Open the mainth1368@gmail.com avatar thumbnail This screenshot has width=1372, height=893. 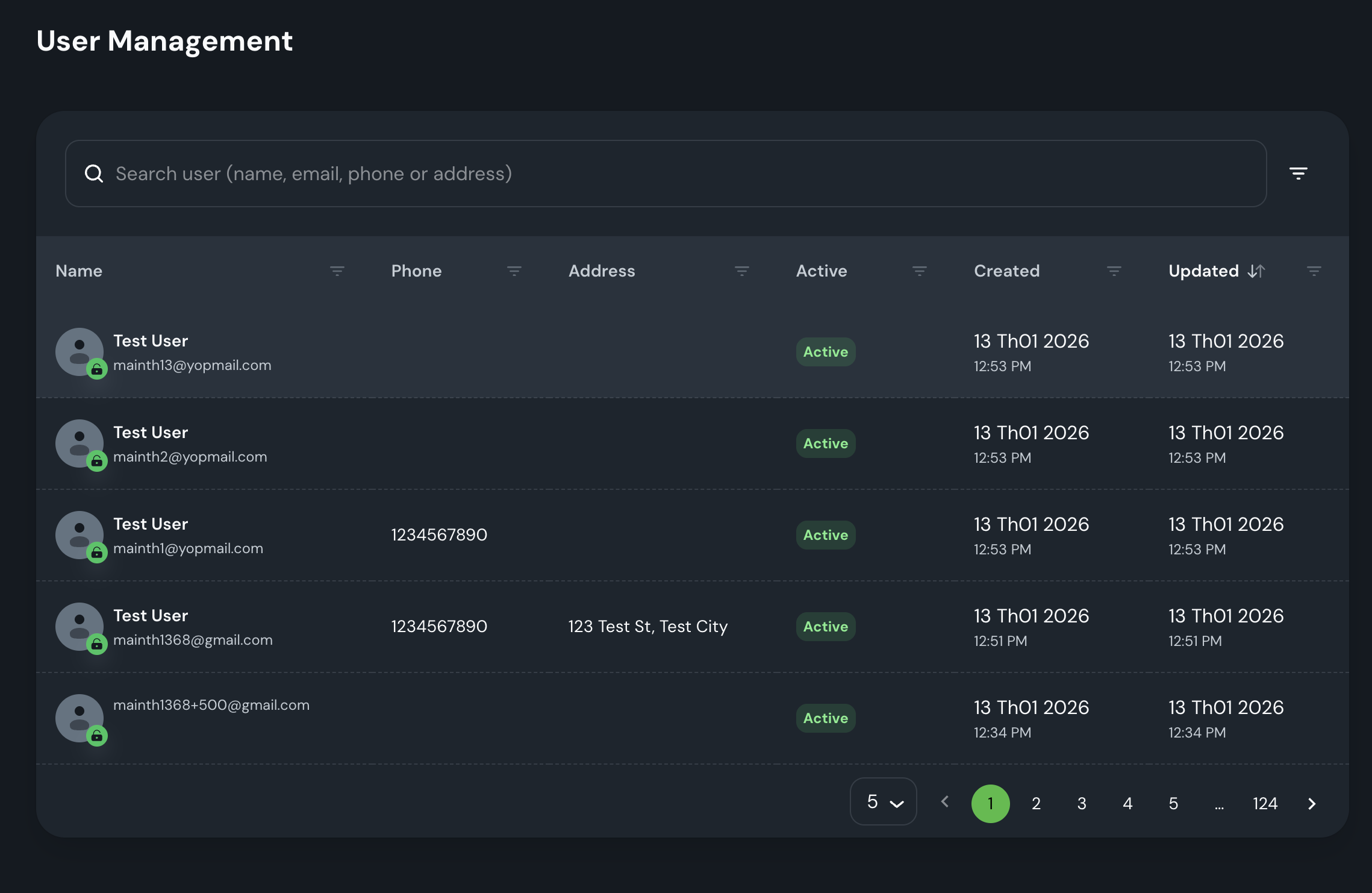[x=79, y=625]
